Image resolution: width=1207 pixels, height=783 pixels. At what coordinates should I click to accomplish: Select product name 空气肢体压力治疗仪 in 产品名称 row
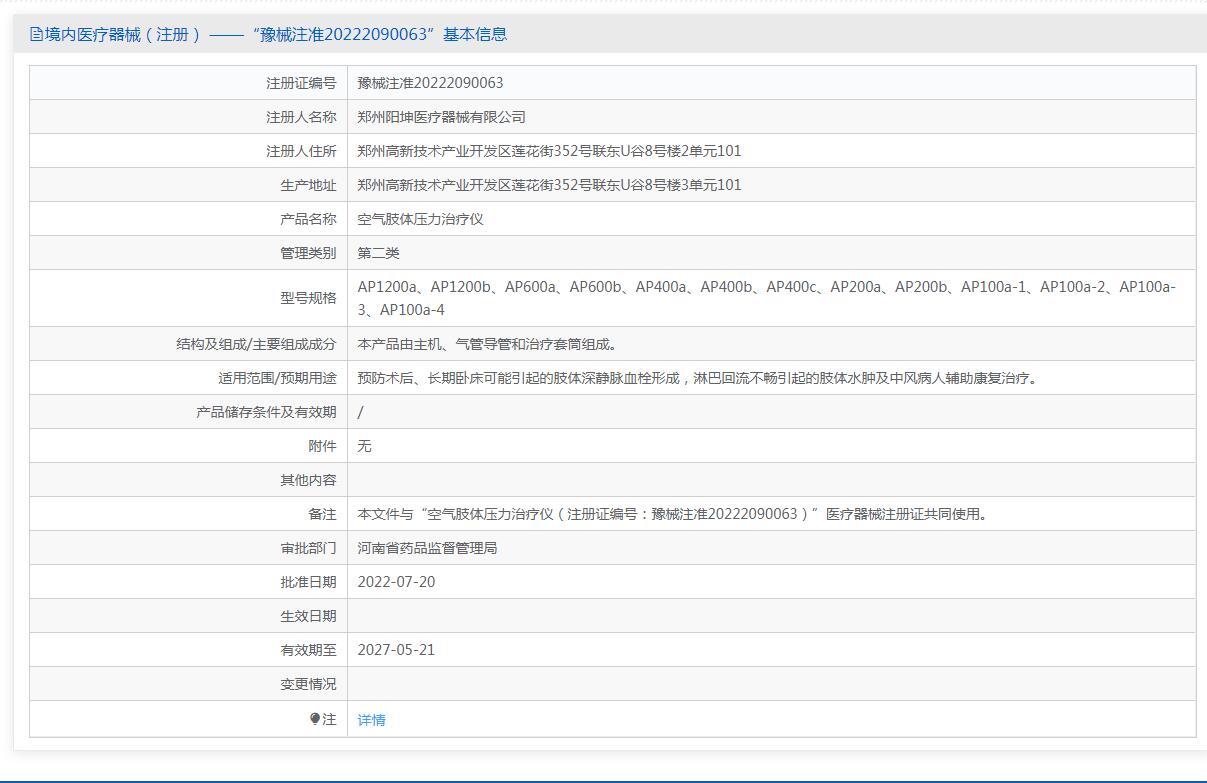pos(420,219)
